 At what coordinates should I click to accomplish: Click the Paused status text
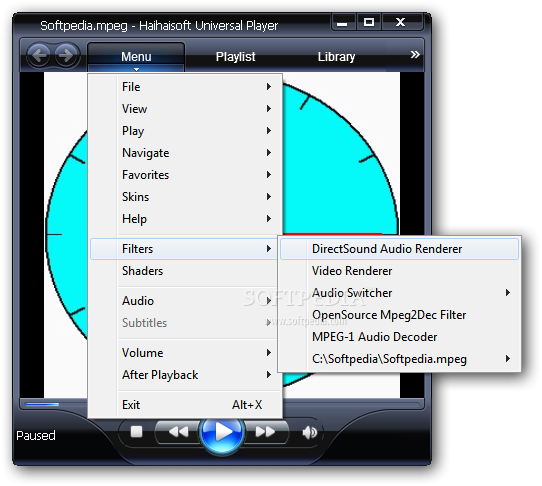[36, 435]
